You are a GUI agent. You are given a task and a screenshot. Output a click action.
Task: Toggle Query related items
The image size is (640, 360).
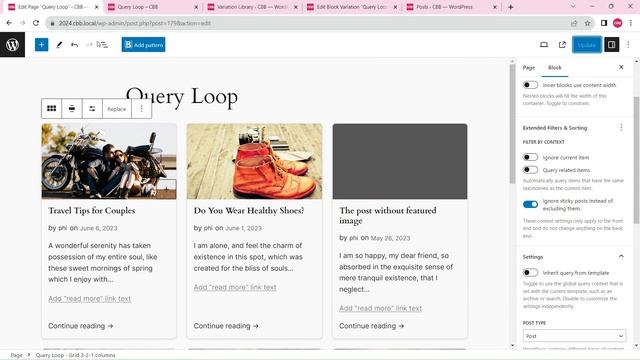[x=530, y=170]
